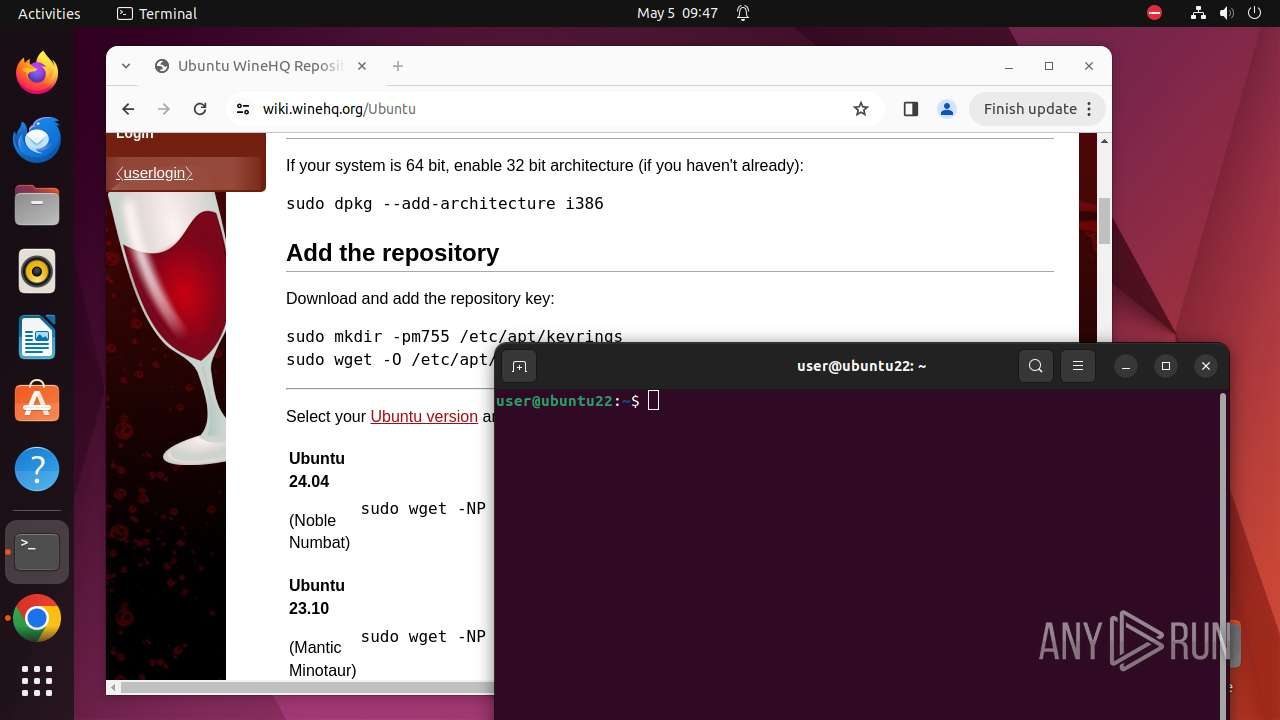Click the userlogin link in sidebar
Viewport: 1280px width, 720px height.
154,173
